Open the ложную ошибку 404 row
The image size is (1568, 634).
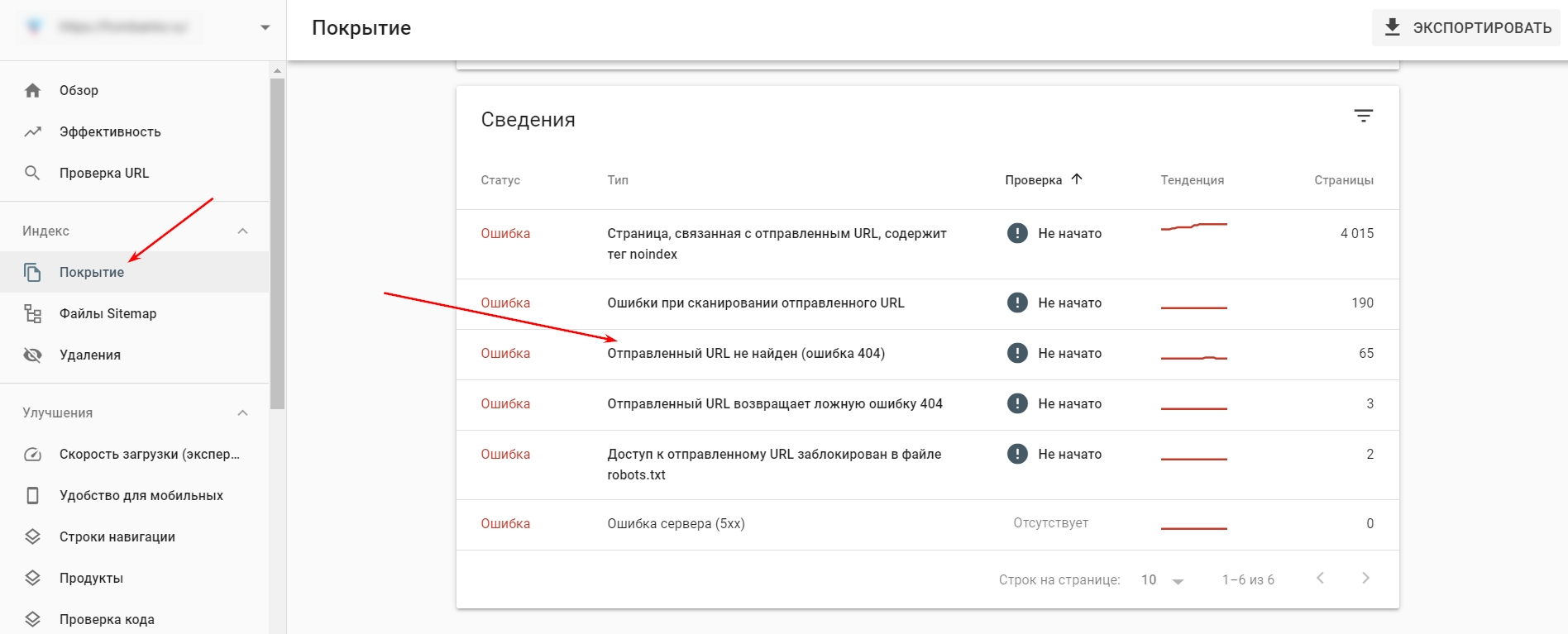tap(927, 405)
